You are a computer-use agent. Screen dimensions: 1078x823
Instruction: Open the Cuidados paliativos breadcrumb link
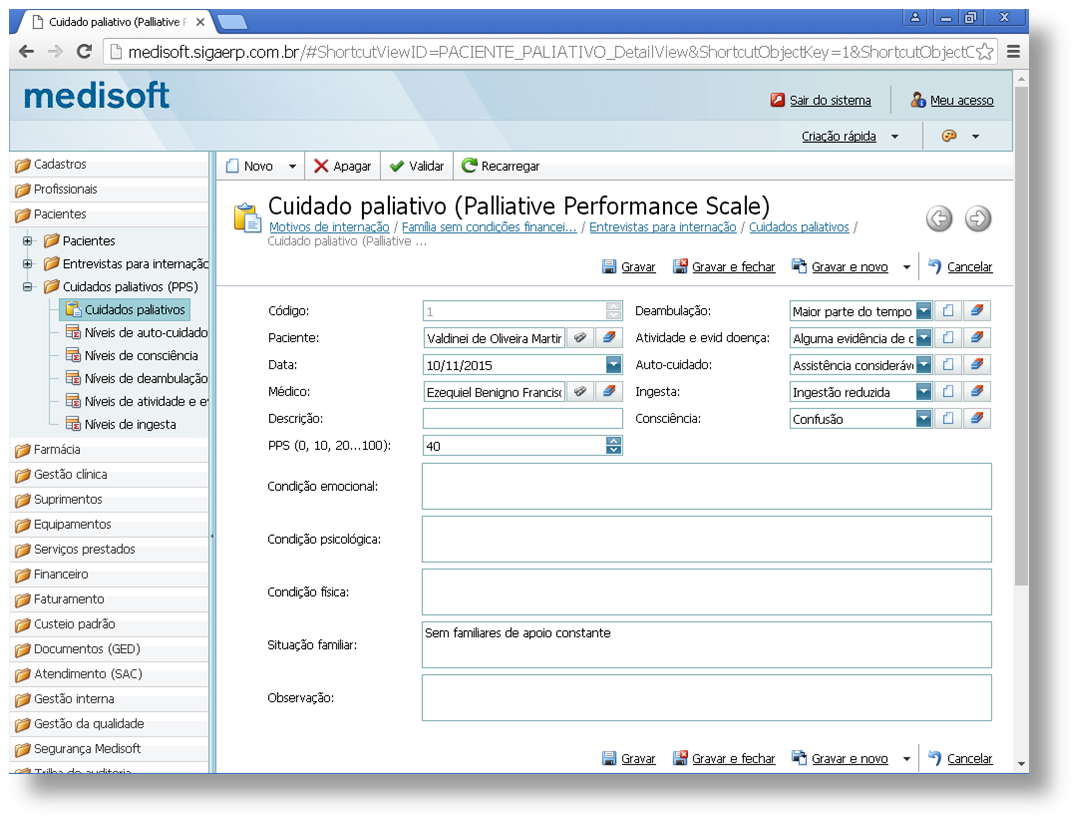tap(799, 227)
